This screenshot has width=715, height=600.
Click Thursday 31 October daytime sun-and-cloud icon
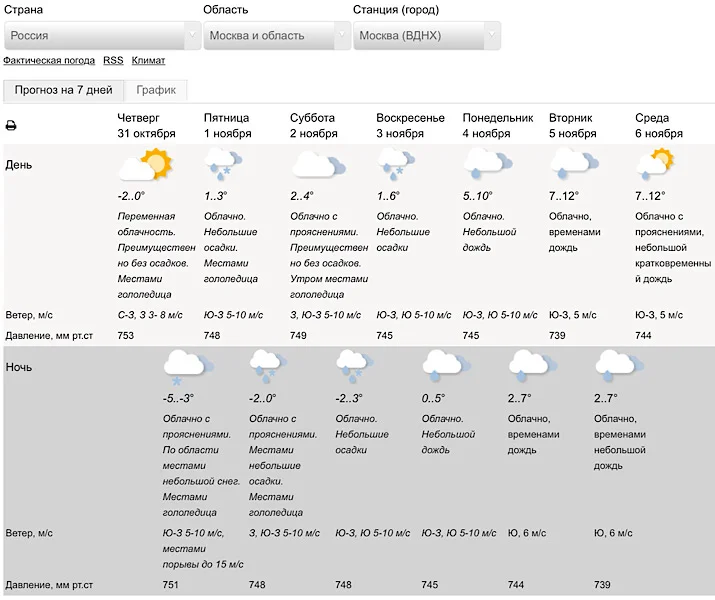[x=145, y=164]
